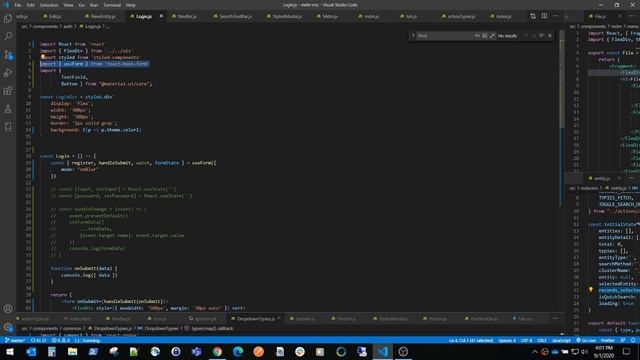
Task: Open the Help menu
Action: [131, 5]
